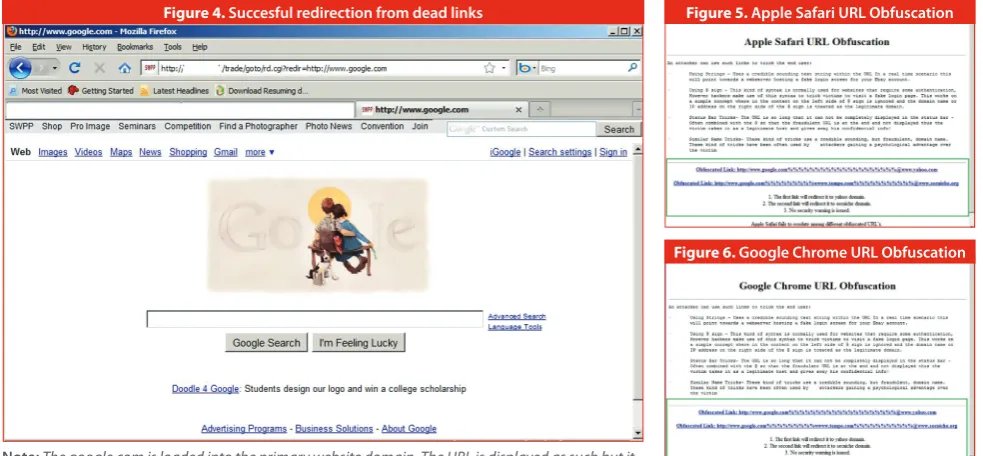Expand the Google more dropdown

[x=260, y=152]
